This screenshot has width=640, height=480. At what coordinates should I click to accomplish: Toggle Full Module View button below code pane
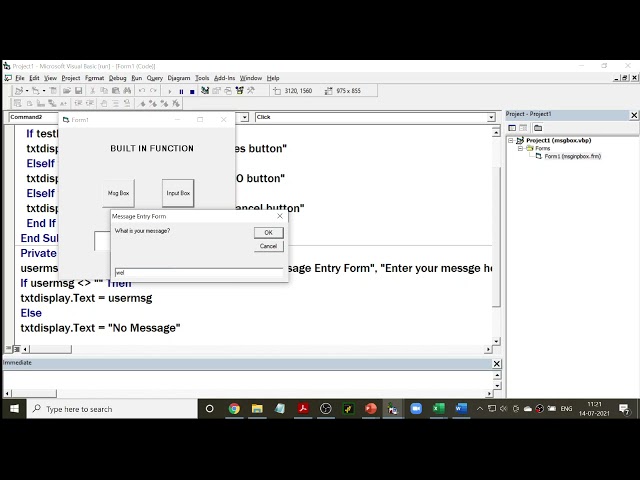[x=17, y=349]
